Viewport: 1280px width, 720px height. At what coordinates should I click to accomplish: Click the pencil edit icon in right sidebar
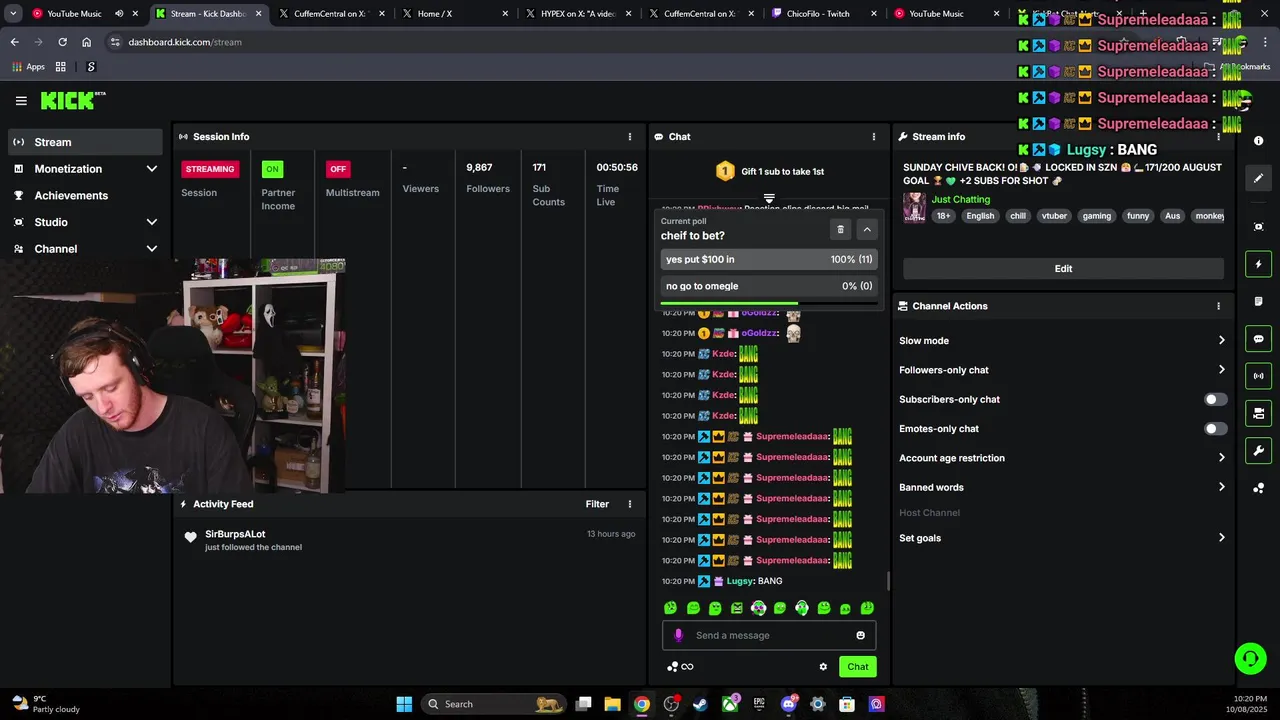tap(1259, 178)
